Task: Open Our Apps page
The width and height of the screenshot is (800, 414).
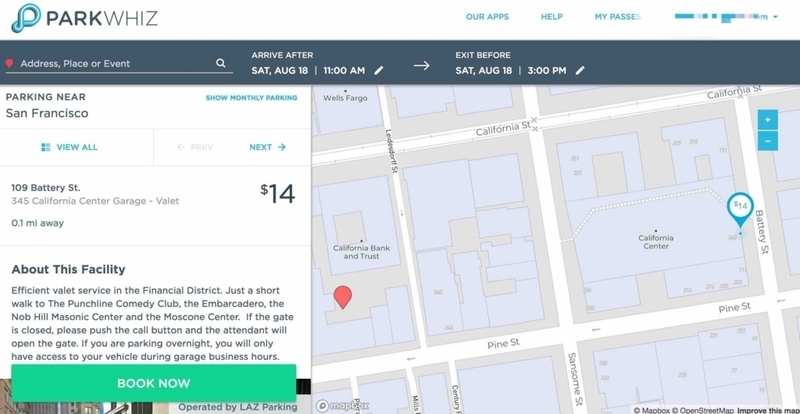Action: pyautogui.click(x=487, y=17)
